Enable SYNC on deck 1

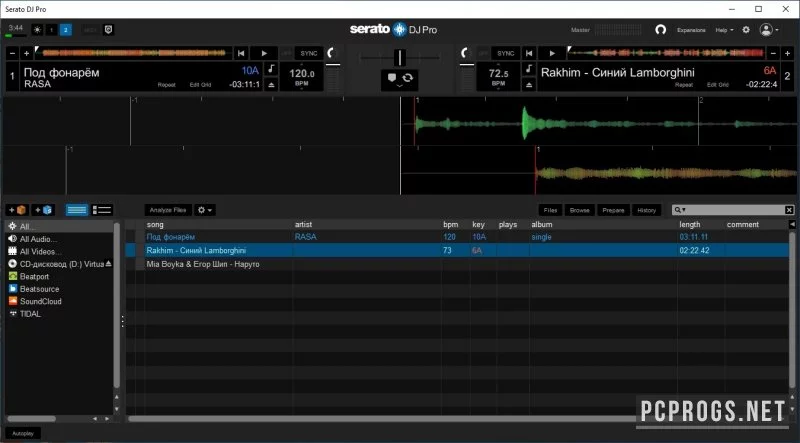click(309, 53)
